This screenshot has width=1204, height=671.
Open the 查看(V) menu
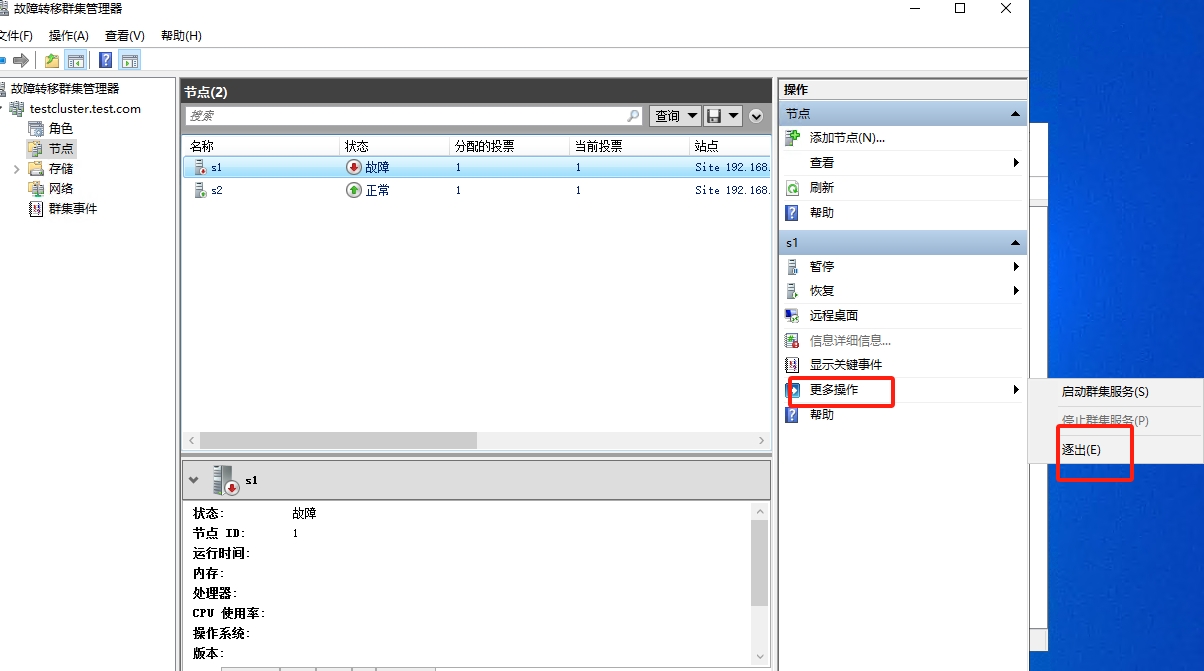pyautogui.click(x=125, y=35)
